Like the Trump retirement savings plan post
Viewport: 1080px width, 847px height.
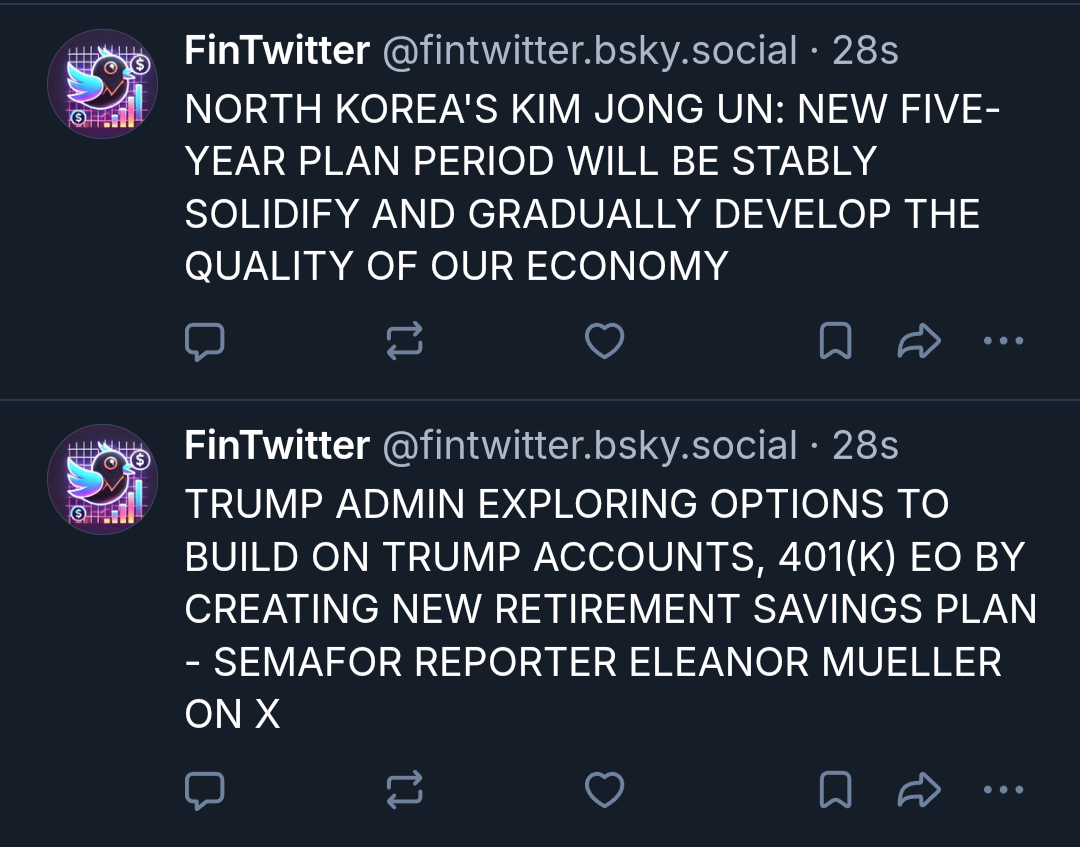(604, 790)
